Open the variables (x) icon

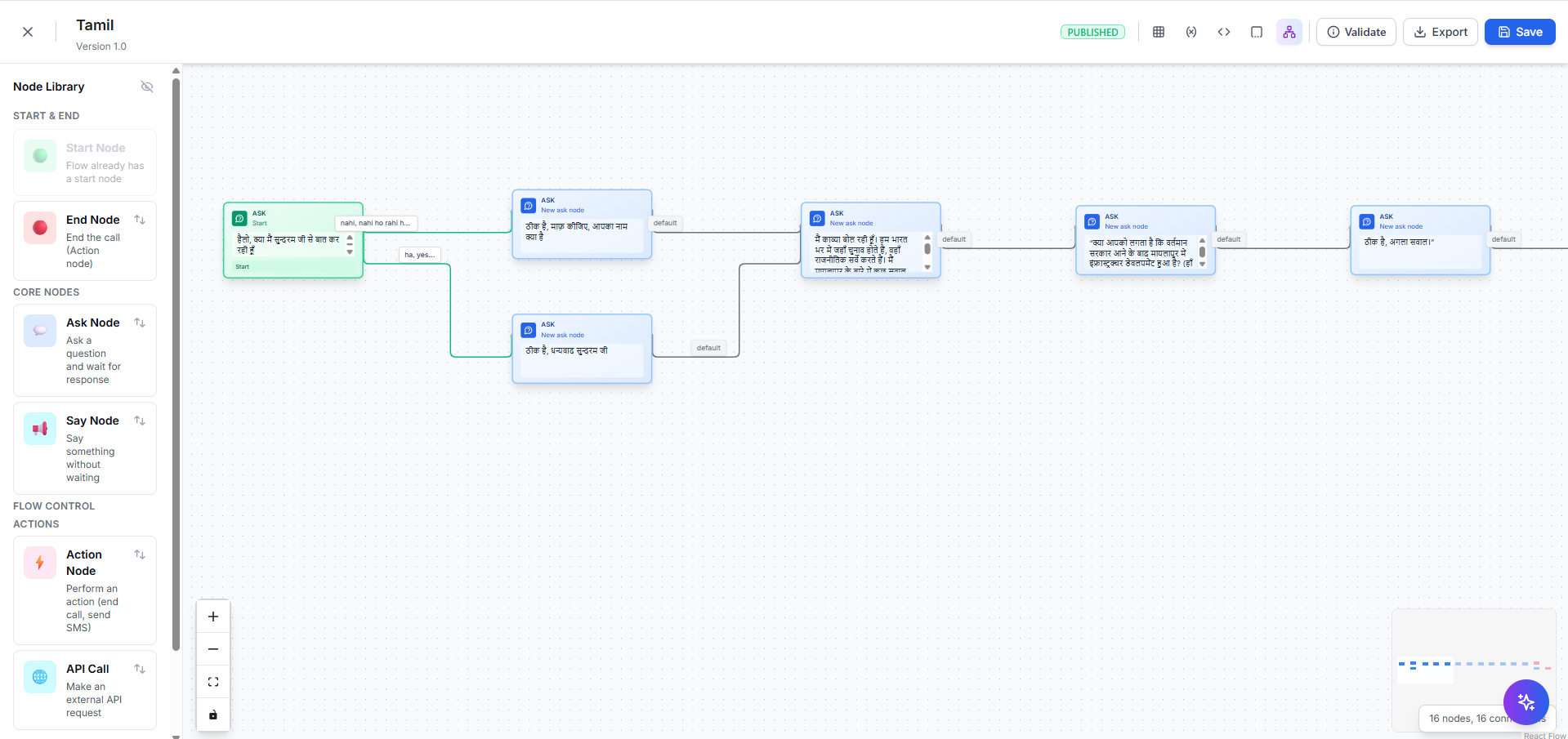point(1191,32)
